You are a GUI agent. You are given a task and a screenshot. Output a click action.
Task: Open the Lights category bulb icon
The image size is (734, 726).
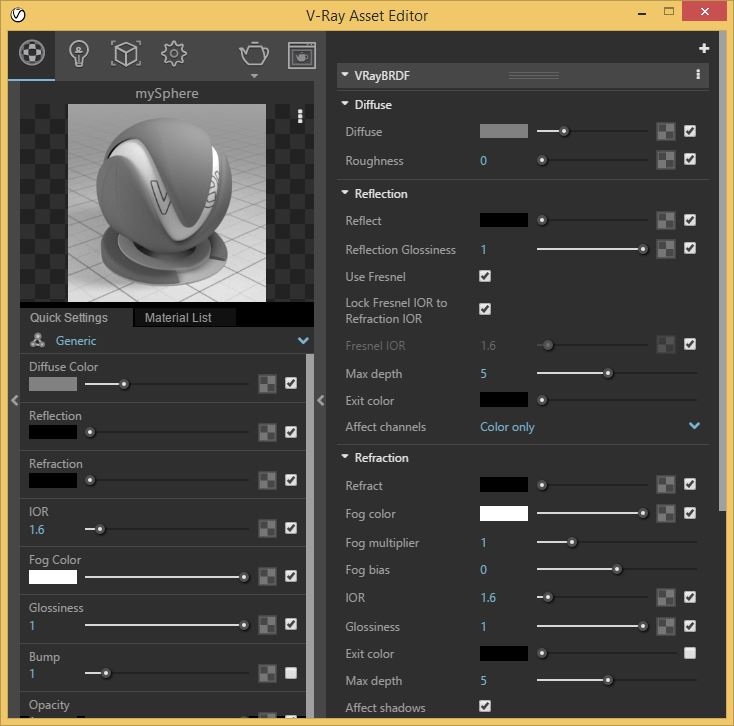(79, 54)
